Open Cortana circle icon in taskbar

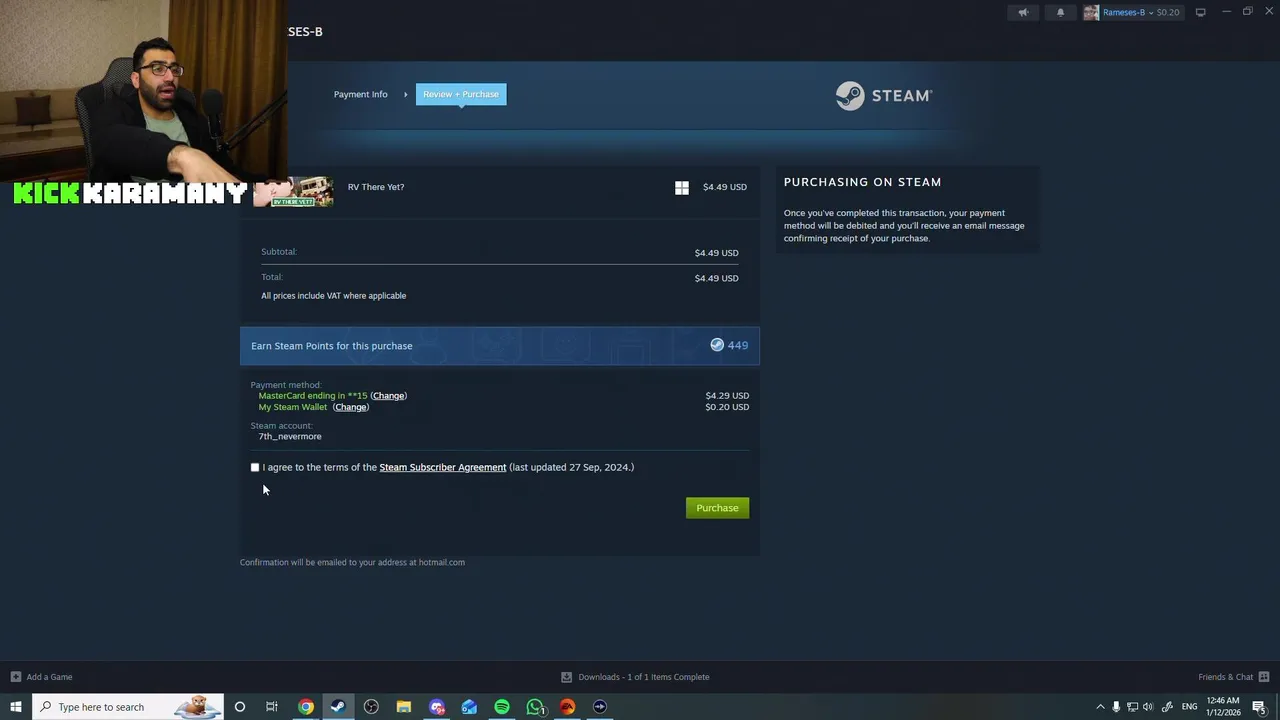[x=239, y=707]
